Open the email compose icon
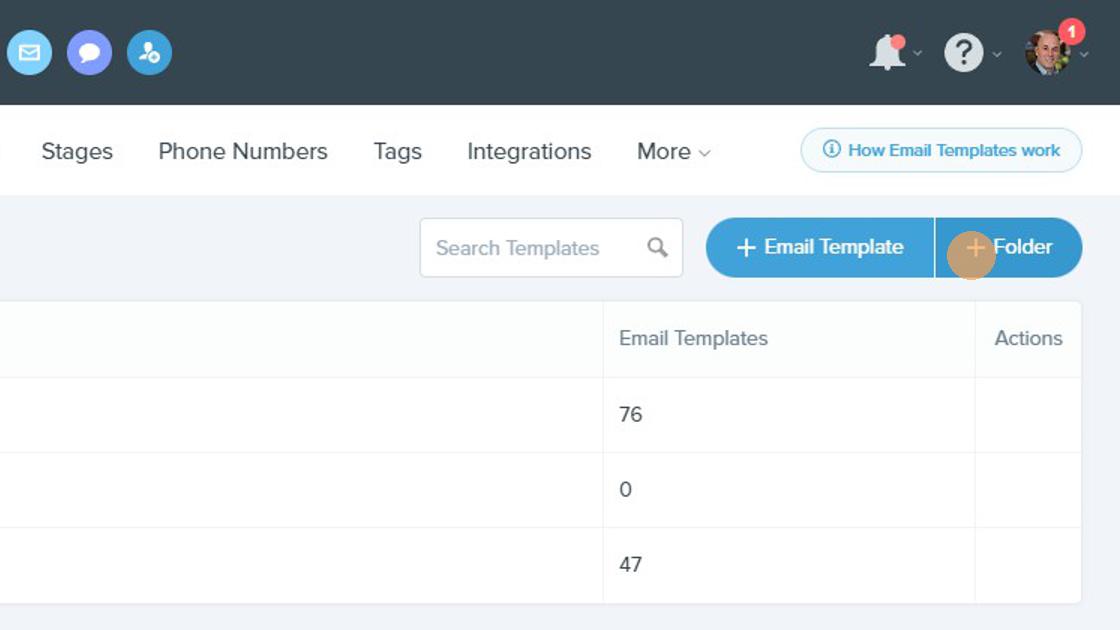Viewport: 1120px width, 630px height. tap(29, 52)
